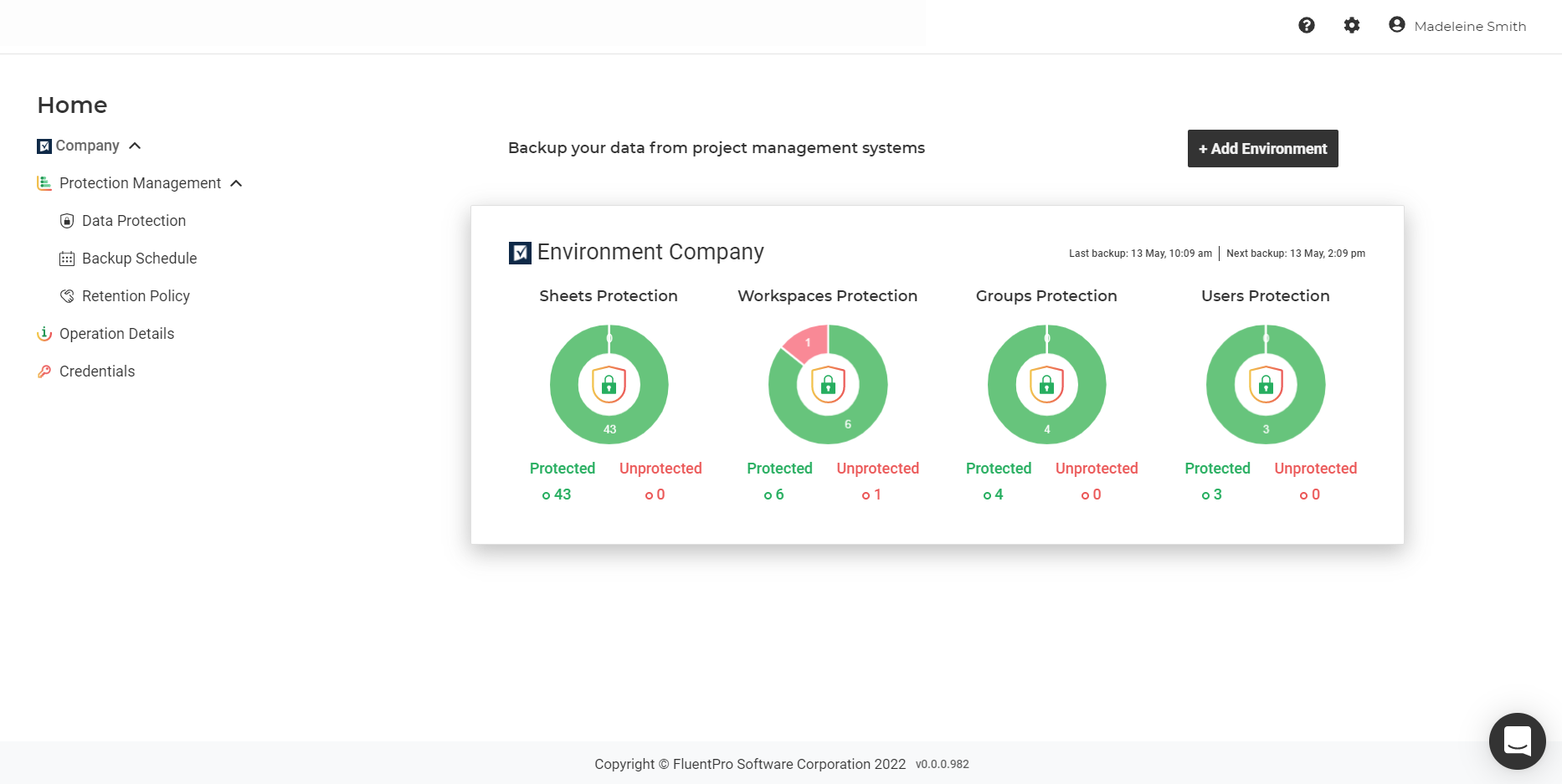Click Protected legend under Groups Protection
The height and width of the screenshot is (784, 1562).
[999, 469]
